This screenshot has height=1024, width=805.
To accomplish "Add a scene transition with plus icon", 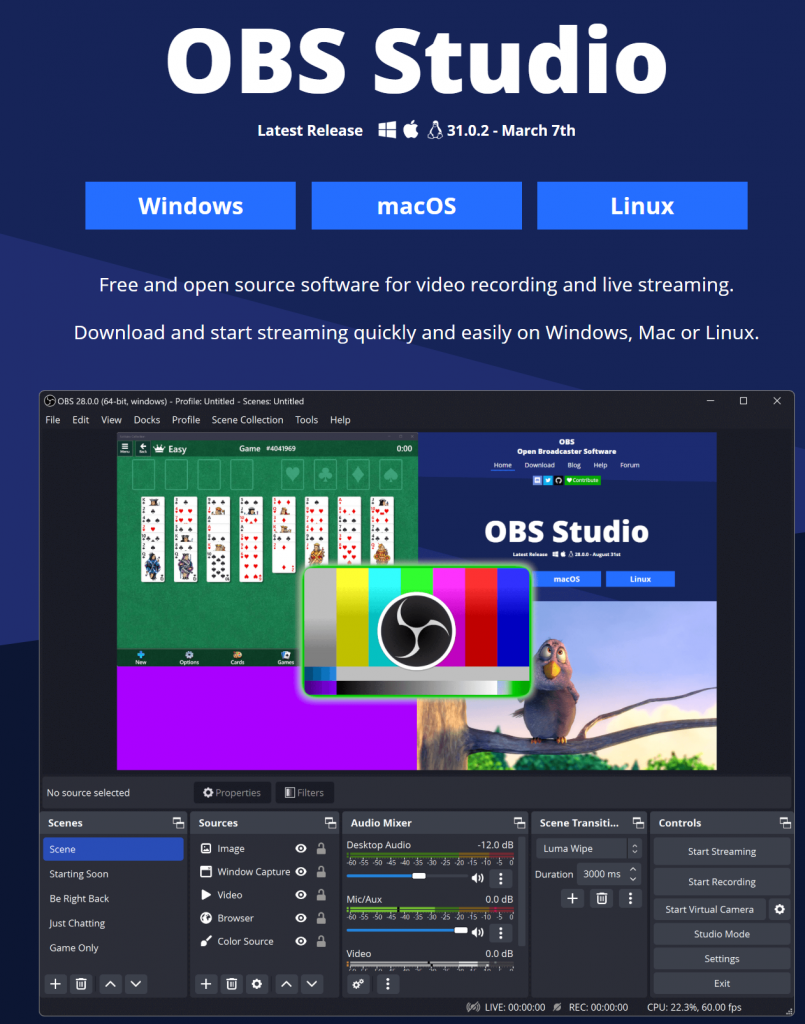I will 572,899.
